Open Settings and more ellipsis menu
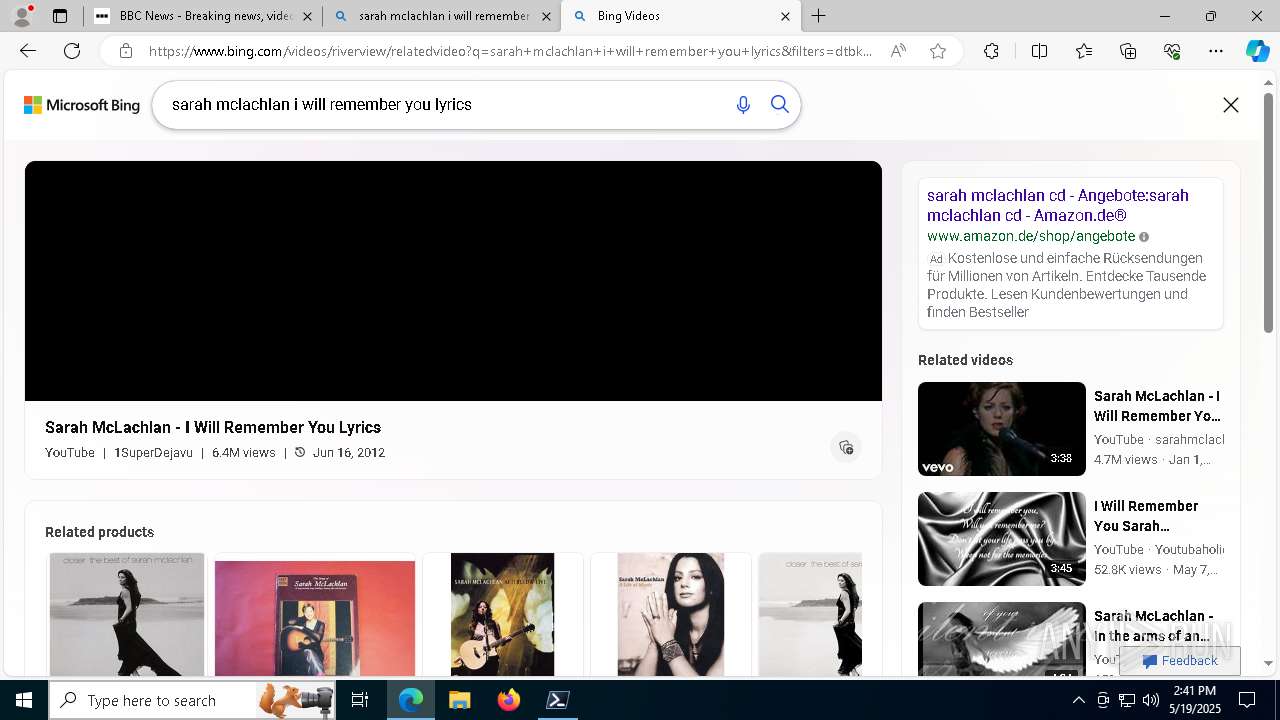 tap(1216, 51)
